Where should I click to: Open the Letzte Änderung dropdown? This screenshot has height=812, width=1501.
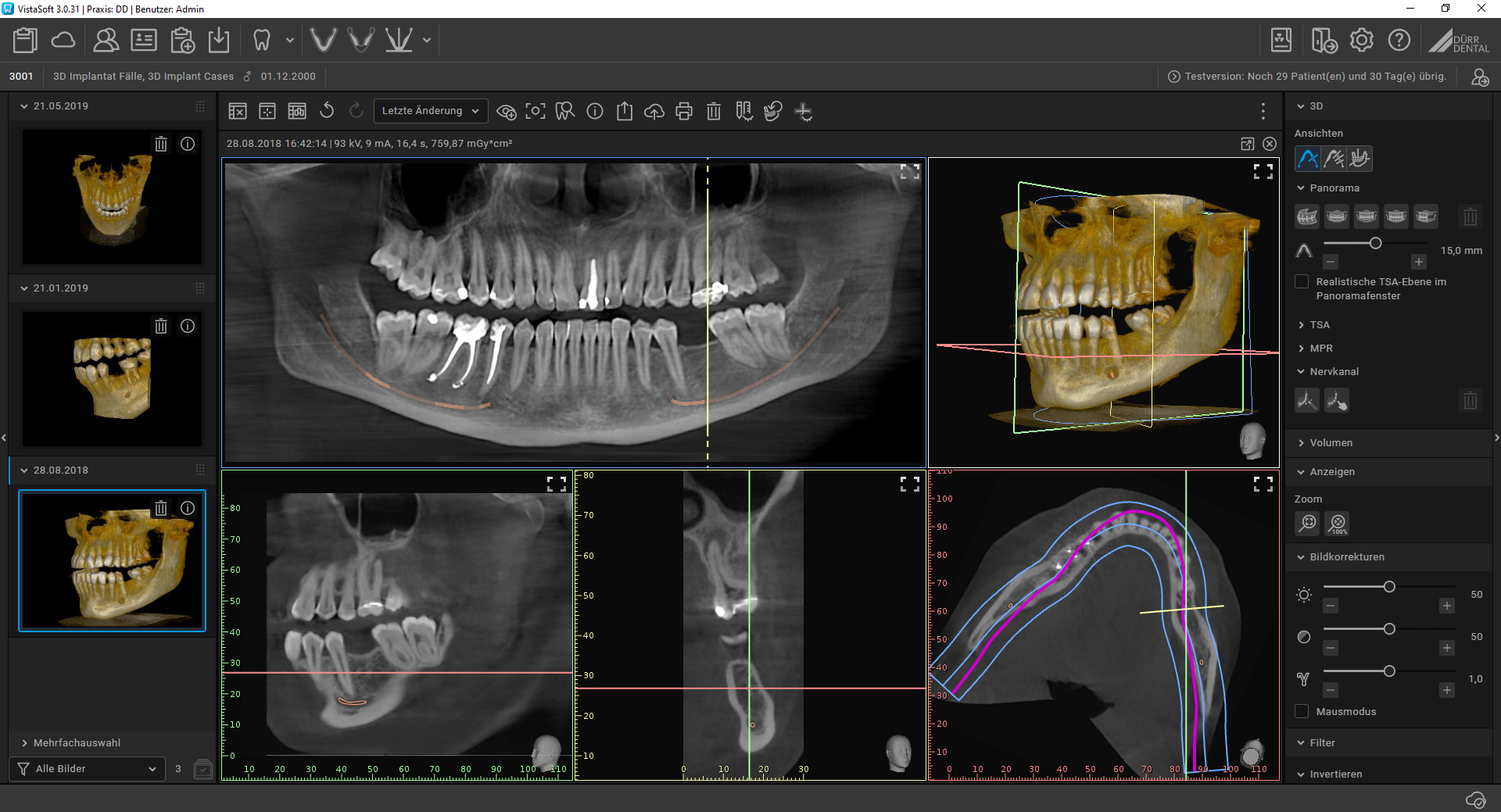[431, 111]
